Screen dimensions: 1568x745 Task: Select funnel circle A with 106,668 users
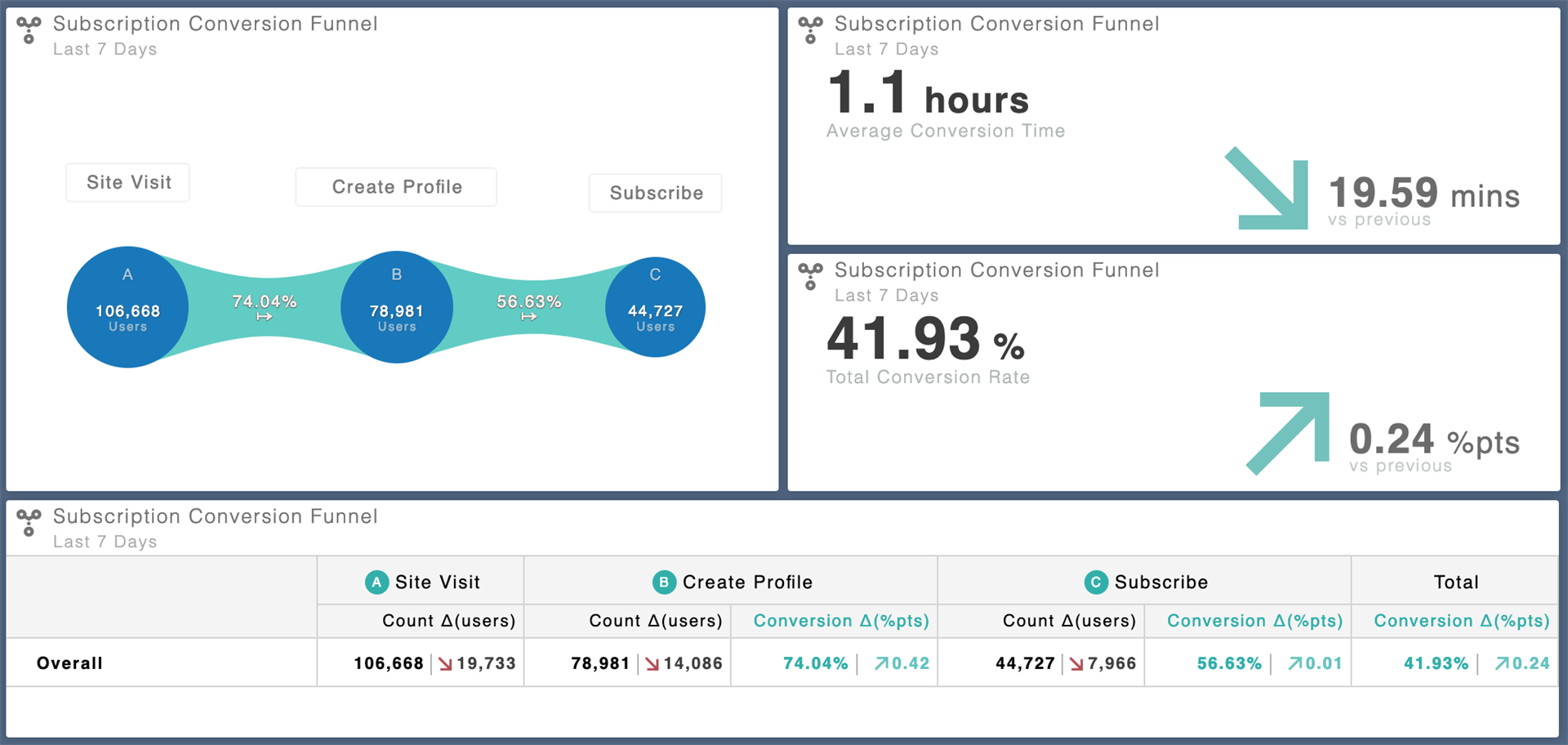click(127, 307)
